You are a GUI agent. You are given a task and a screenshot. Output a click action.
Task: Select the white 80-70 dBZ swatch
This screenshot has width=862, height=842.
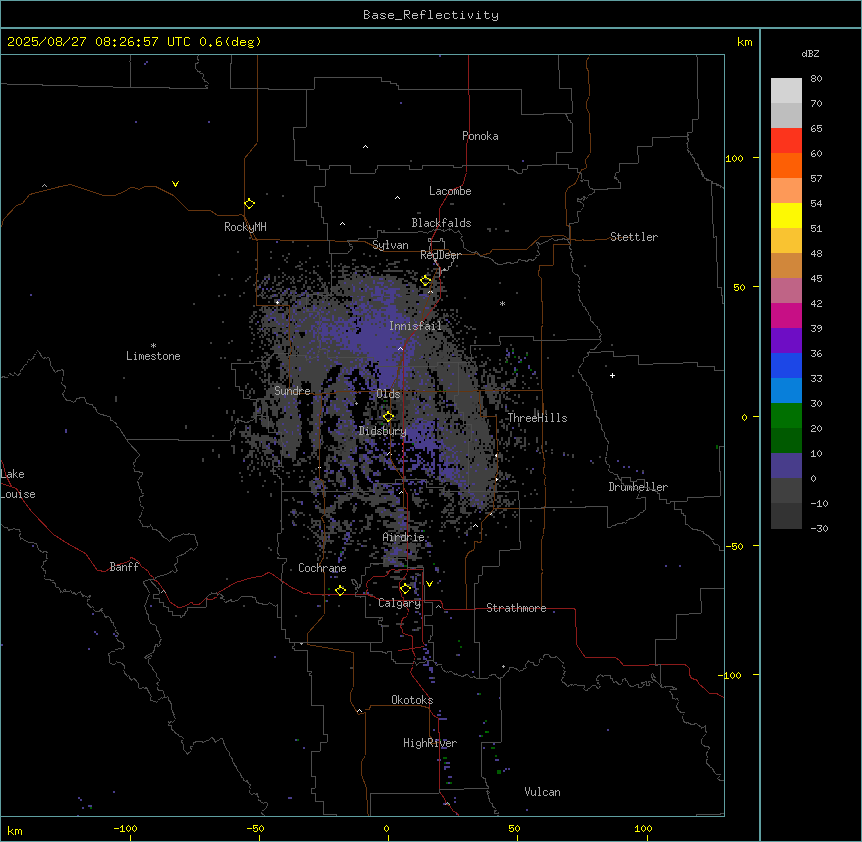pos(786,91)
